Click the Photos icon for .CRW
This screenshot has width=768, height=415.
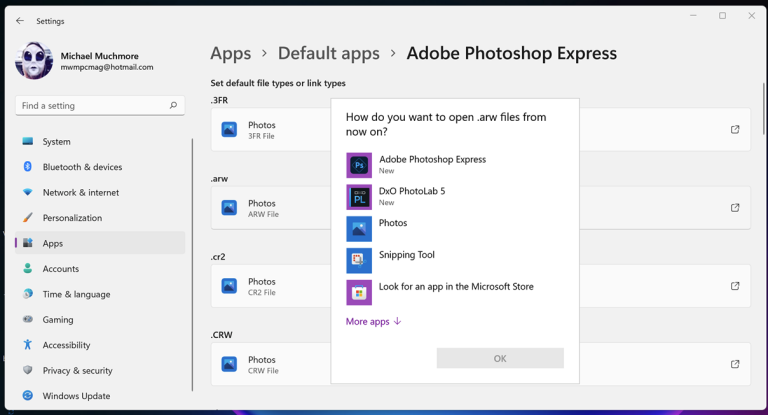229,364
